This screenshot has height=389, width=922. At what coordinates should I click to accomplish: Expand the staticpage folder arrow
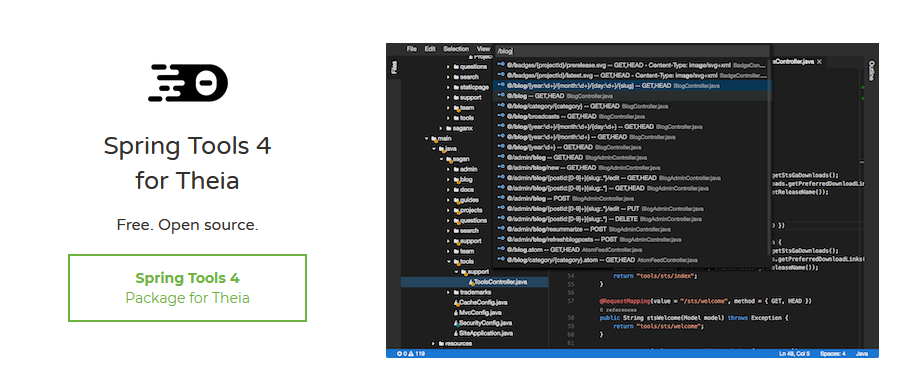[x=449, y=87]
